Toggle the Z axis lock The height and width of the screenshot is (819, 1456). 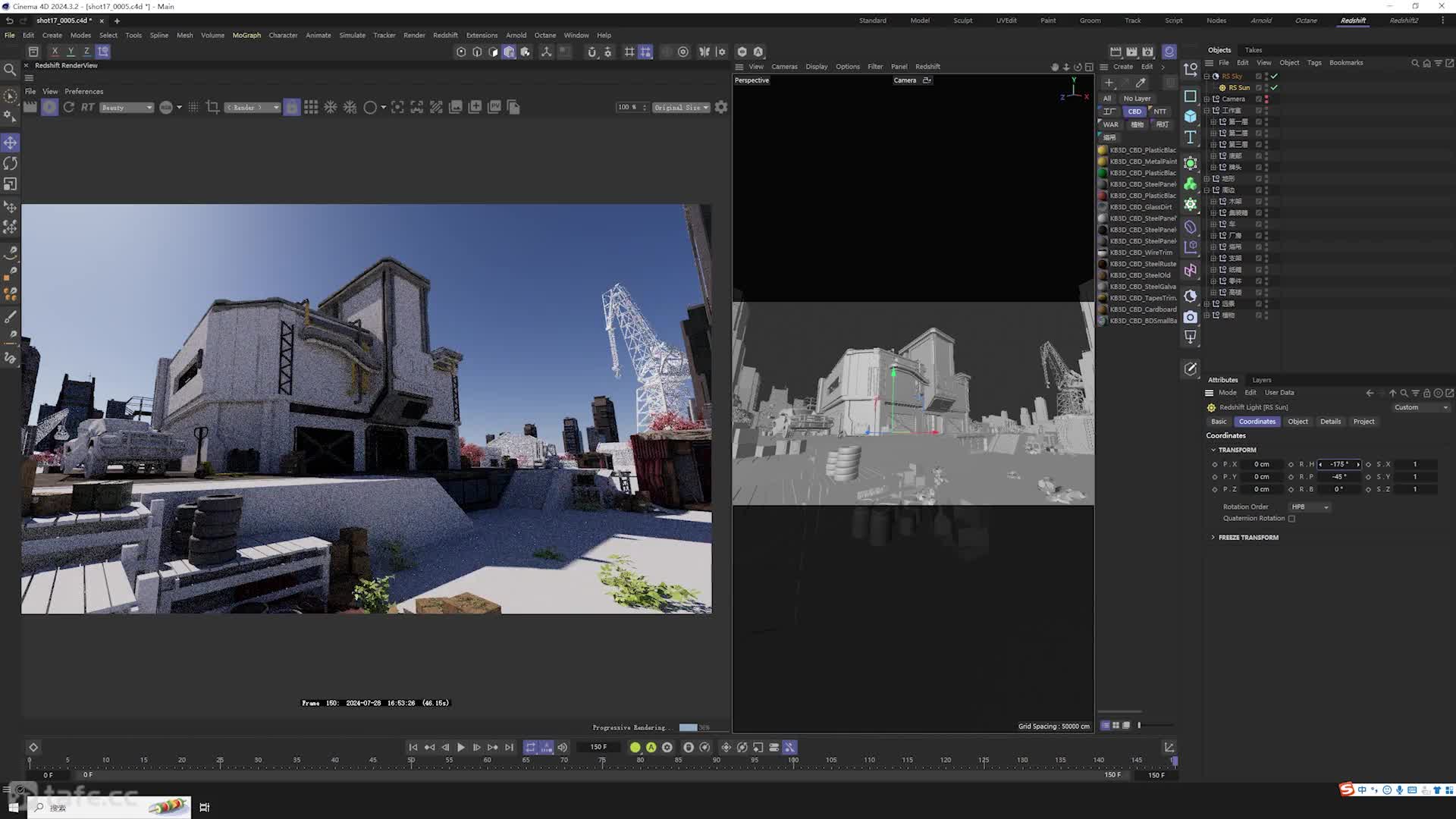coord(86,52)
